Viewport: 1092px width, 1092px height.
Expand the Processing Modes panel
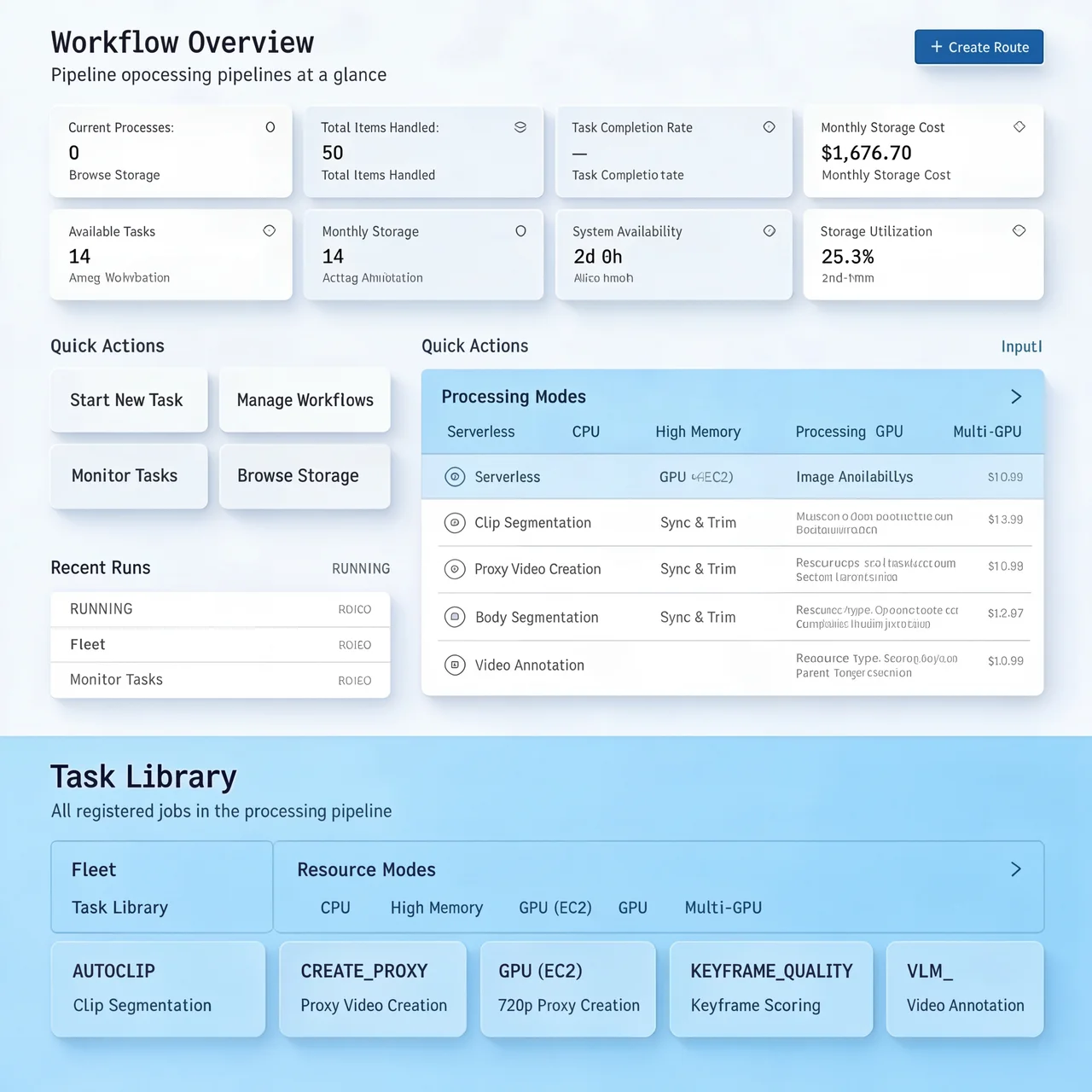[1015, 396]
